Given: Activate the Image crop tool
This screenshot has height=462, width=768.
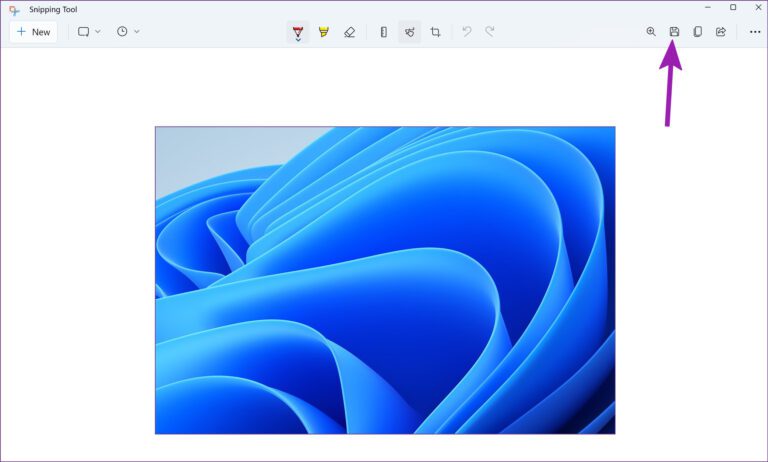Looking at the screenshot, I should tap(435, 32).
